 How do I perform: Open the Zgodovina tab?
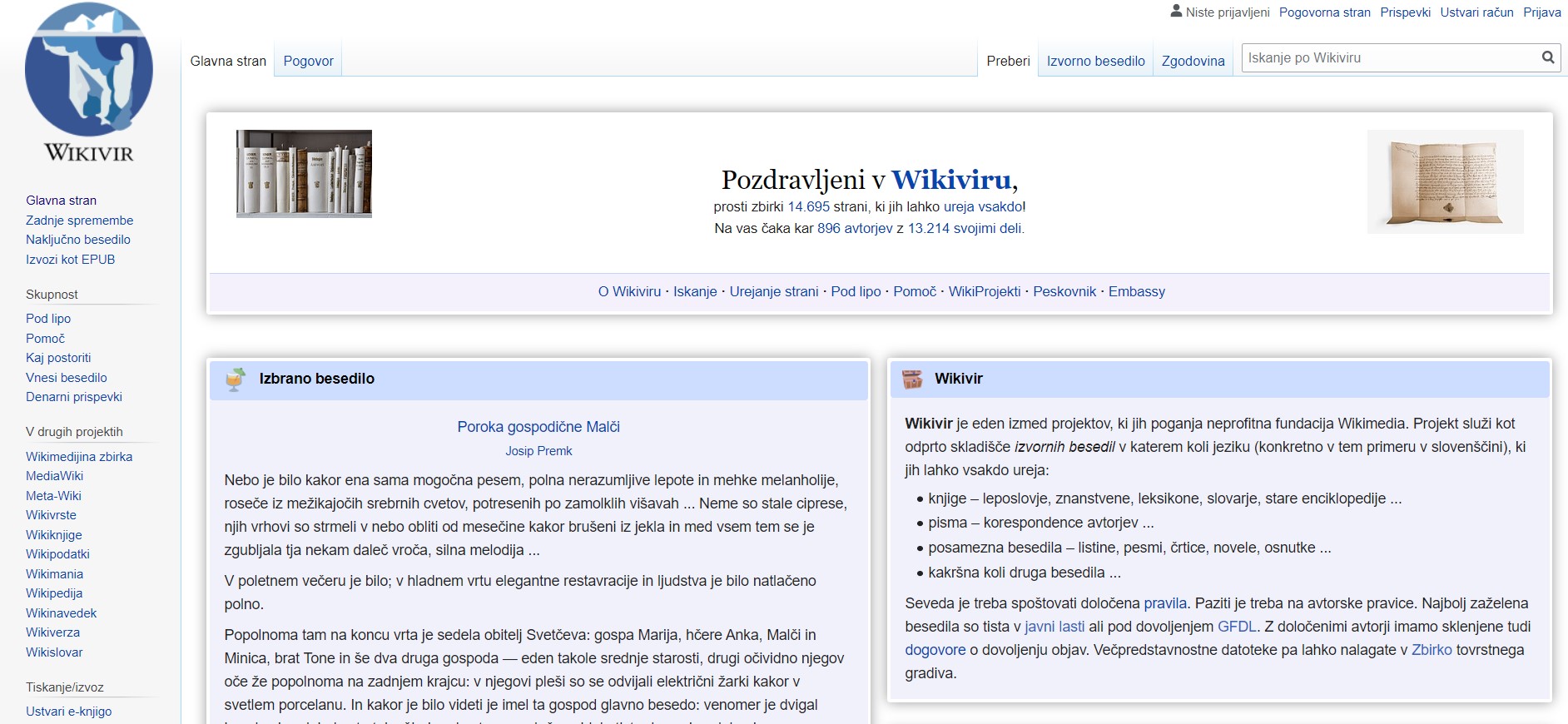coord(1193,61)
